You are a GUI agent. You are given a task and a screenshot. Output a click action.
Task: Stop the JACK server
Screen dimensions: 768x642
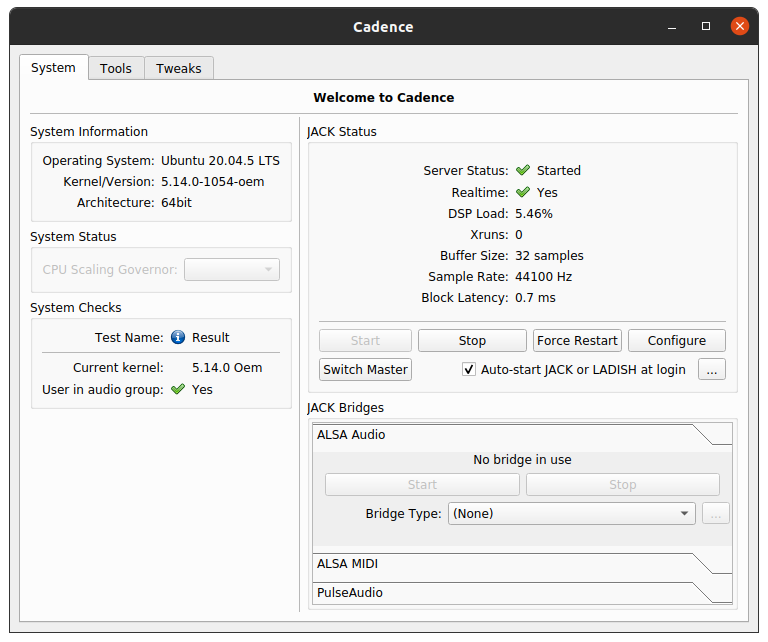coord(472,341)
